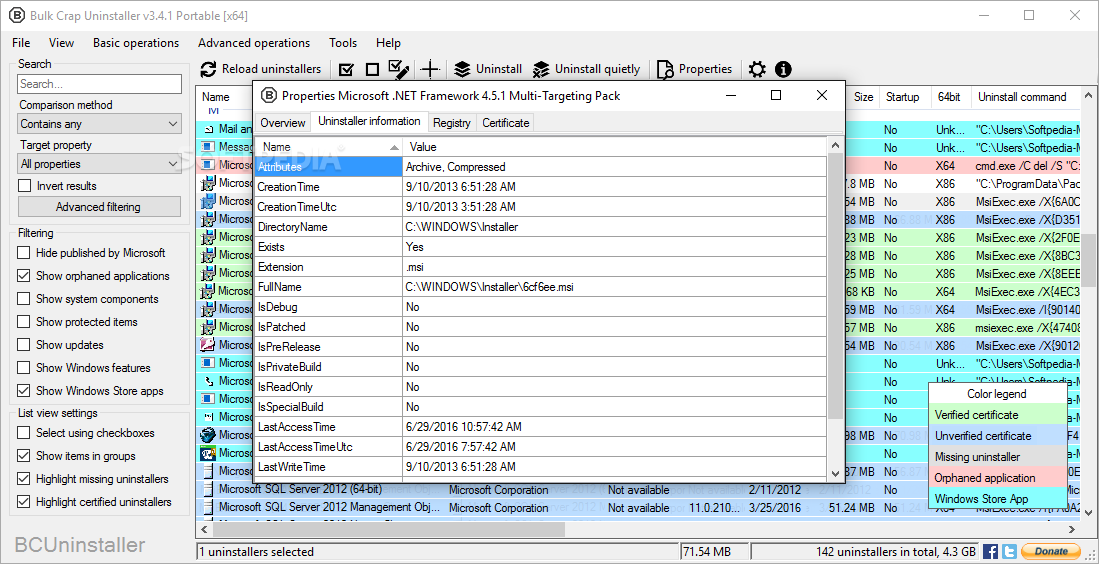Select the FullName property row
Viewport: 1099px width, 564px height.
pos(540,287)
